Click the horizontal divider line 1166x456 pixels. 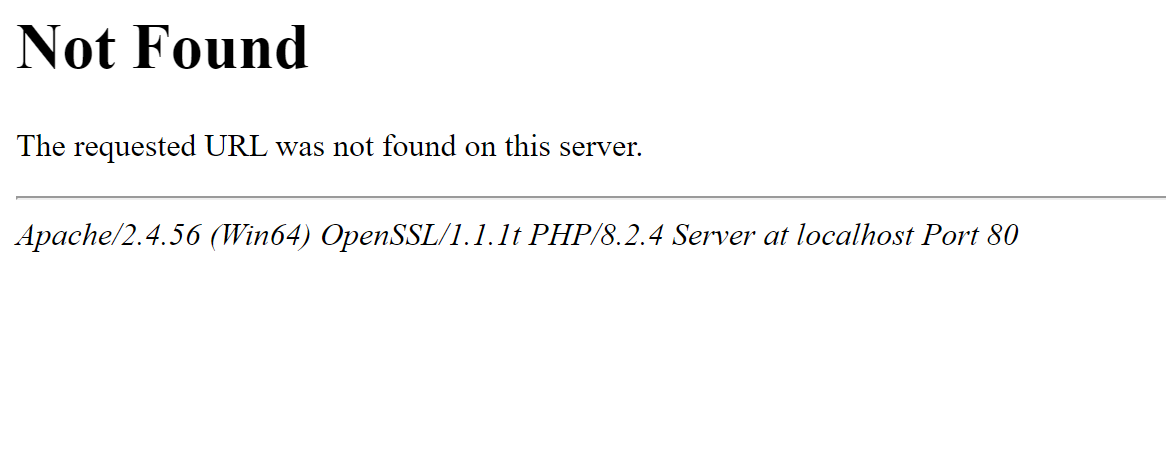tap(591, 198)
